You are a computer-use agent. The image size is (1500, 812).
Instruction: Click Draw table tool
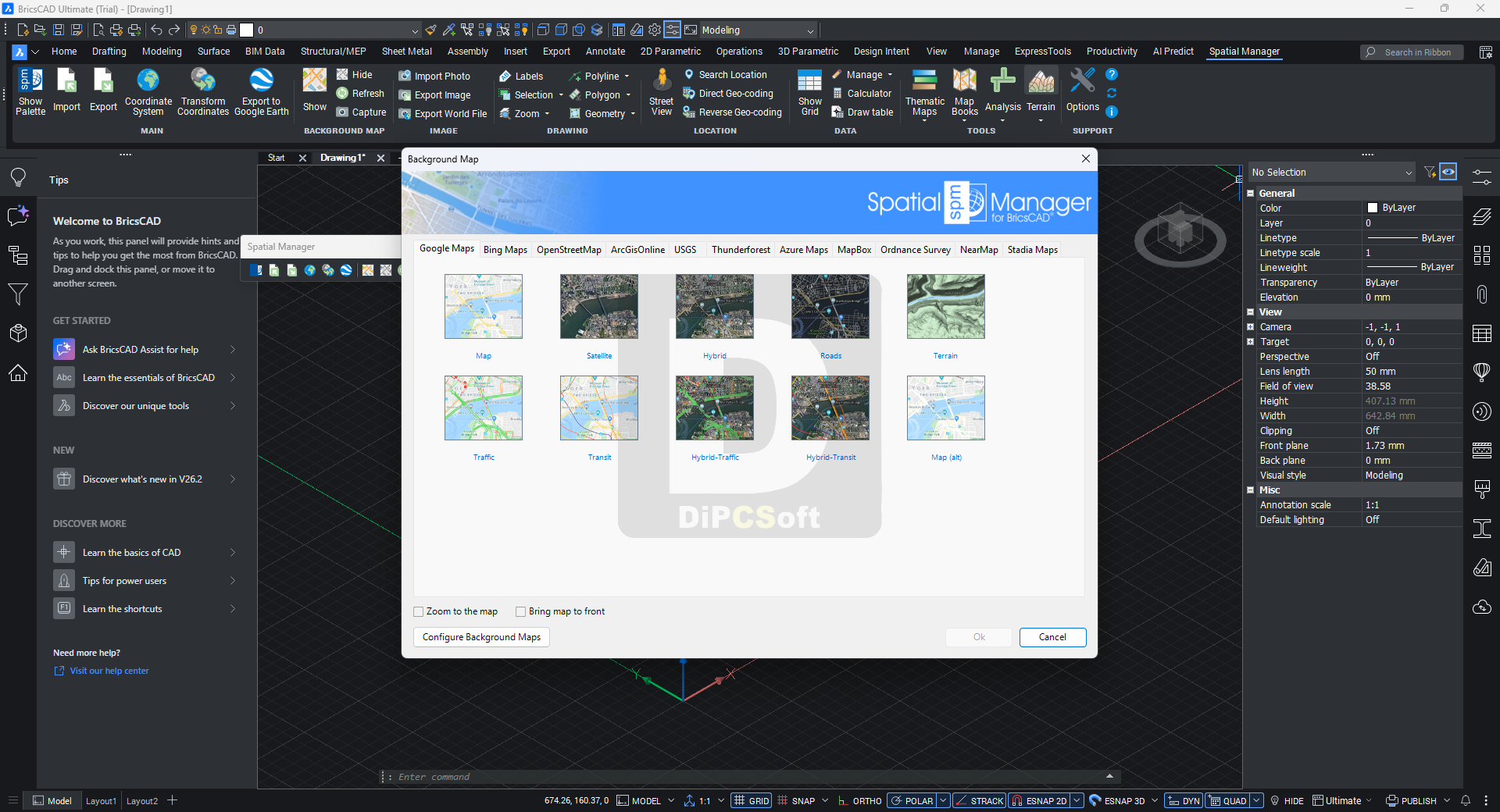862,112
